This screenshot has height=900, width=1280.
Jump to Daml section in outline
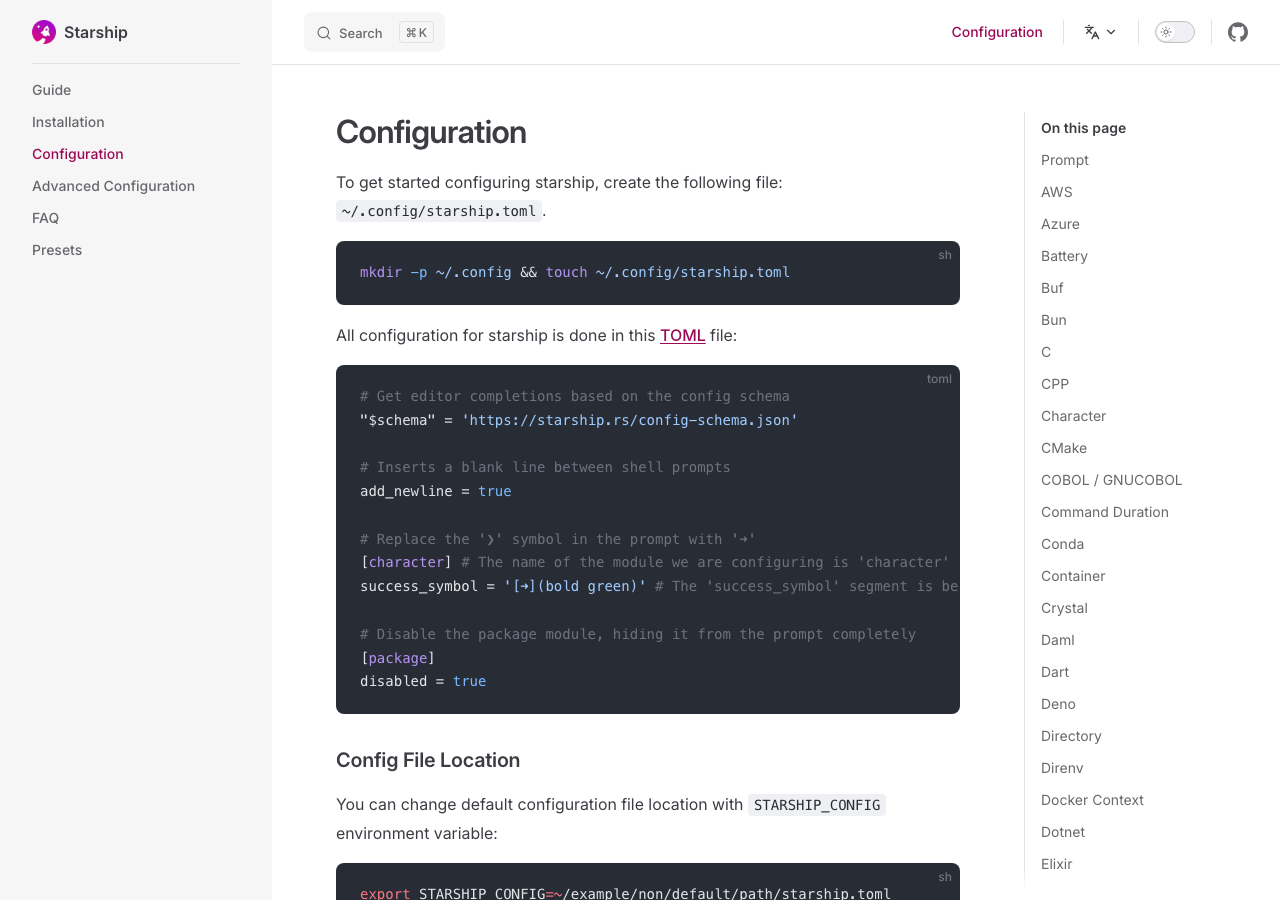coord(1058,640)
